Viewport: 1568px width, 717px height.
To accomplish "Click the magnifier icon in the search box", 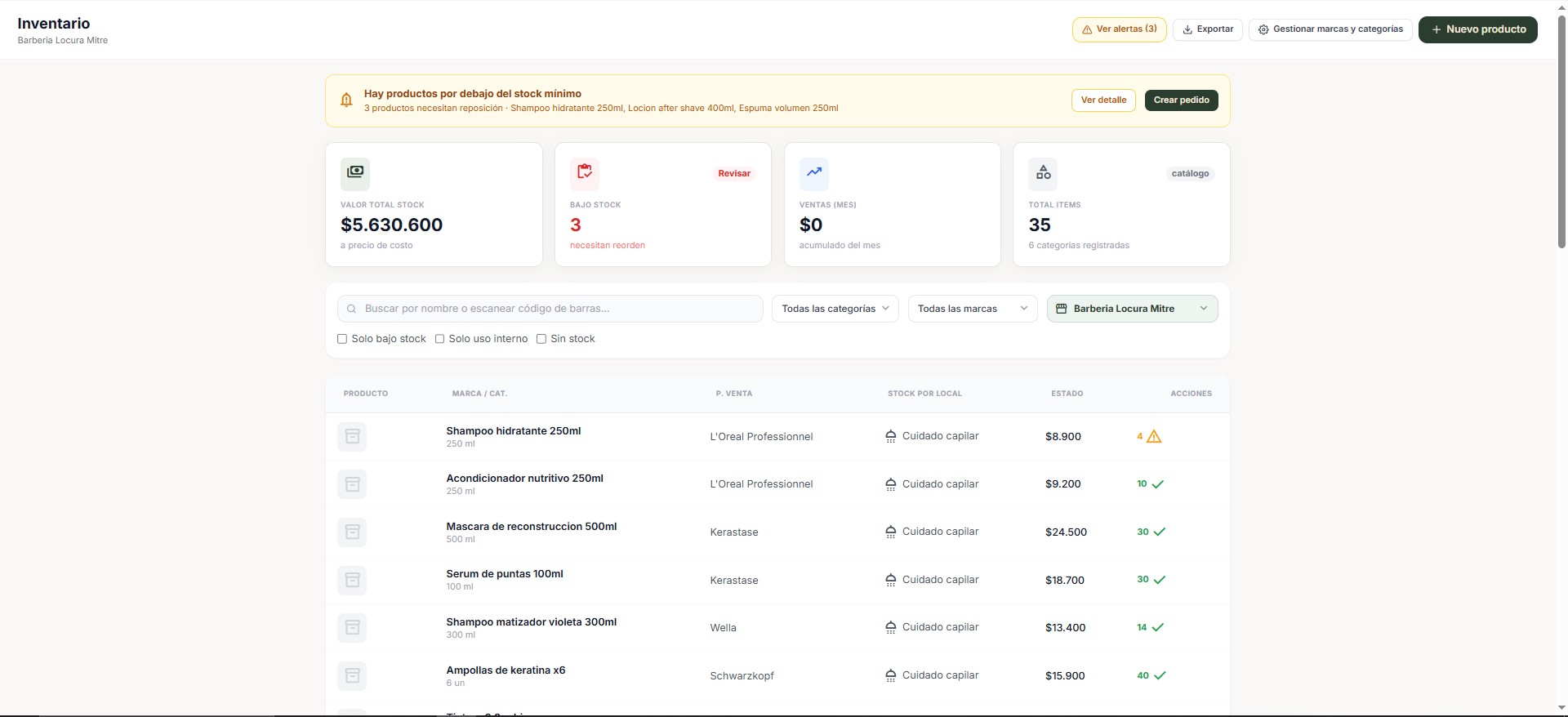I will [351, 309].
